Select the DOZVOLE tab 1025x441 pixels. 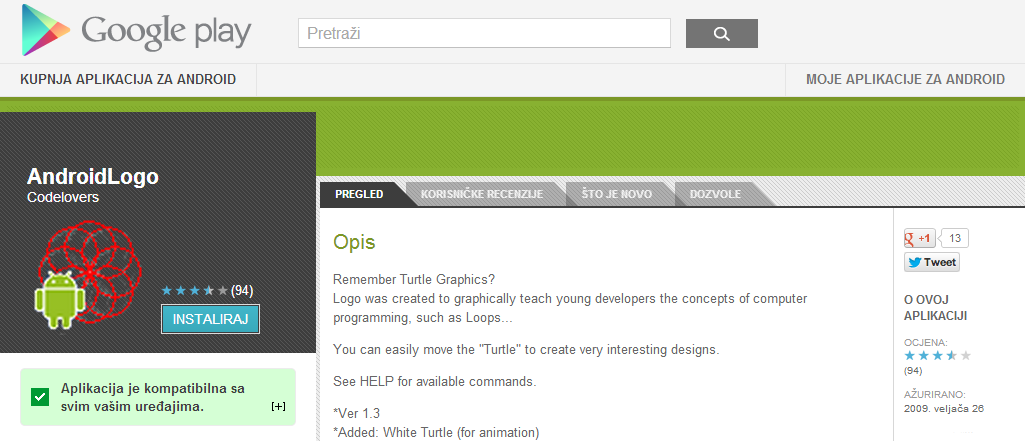click(x=715, y=194)
